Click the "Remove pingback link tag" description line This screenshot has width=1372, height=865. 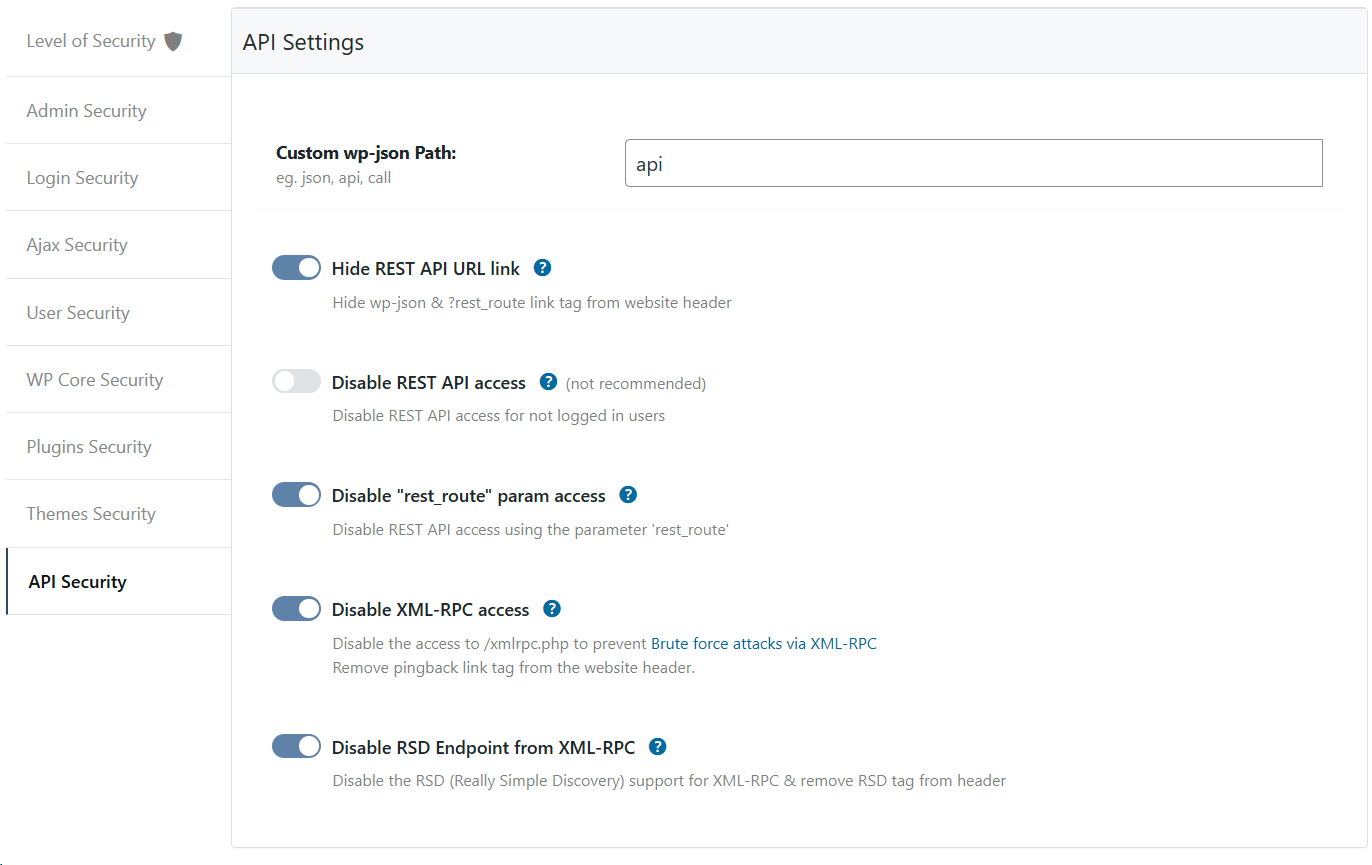pos(514,667)
